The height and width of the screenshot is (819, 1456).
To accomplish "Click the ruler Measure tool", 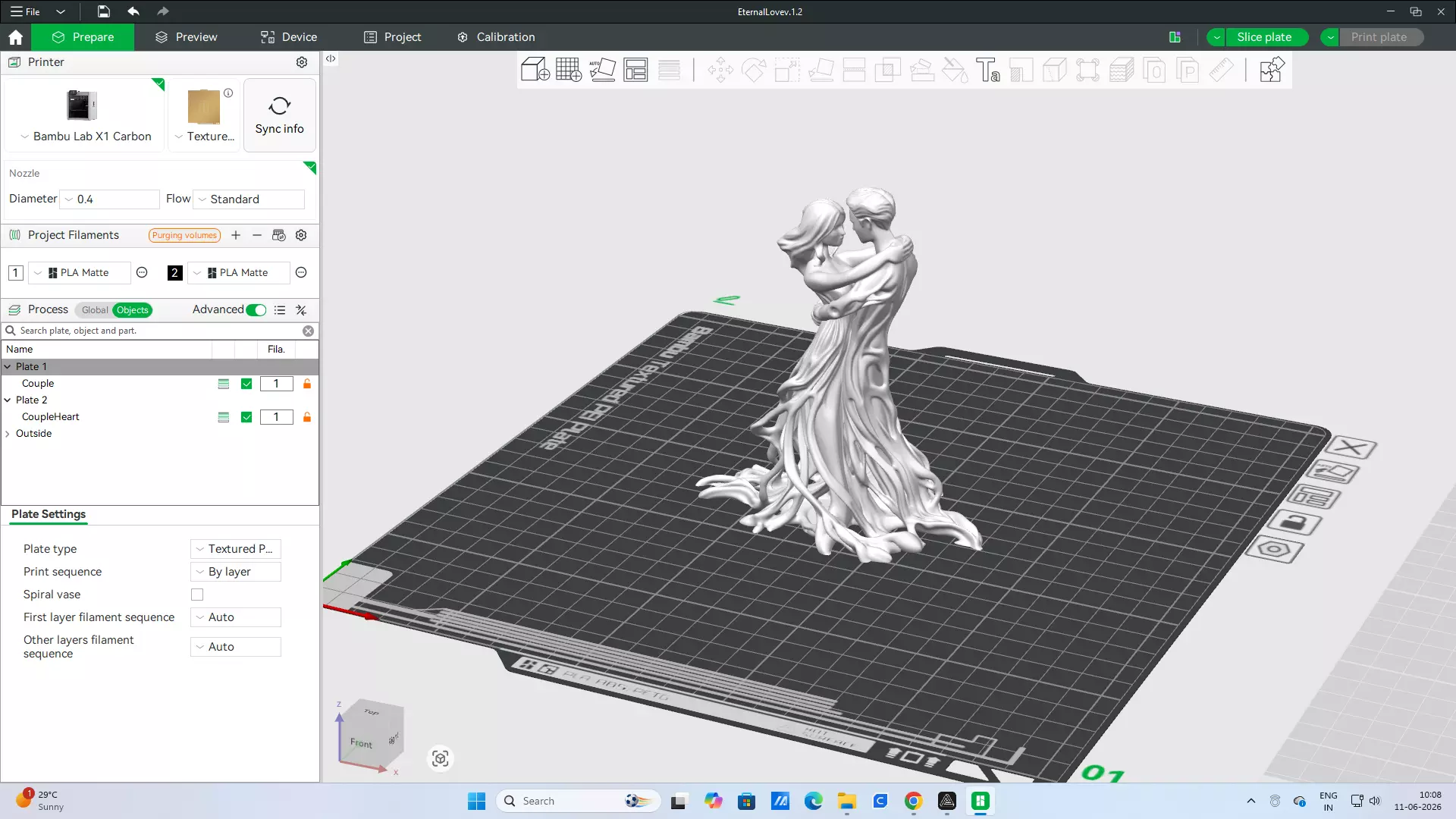I will coord(1221,71).
